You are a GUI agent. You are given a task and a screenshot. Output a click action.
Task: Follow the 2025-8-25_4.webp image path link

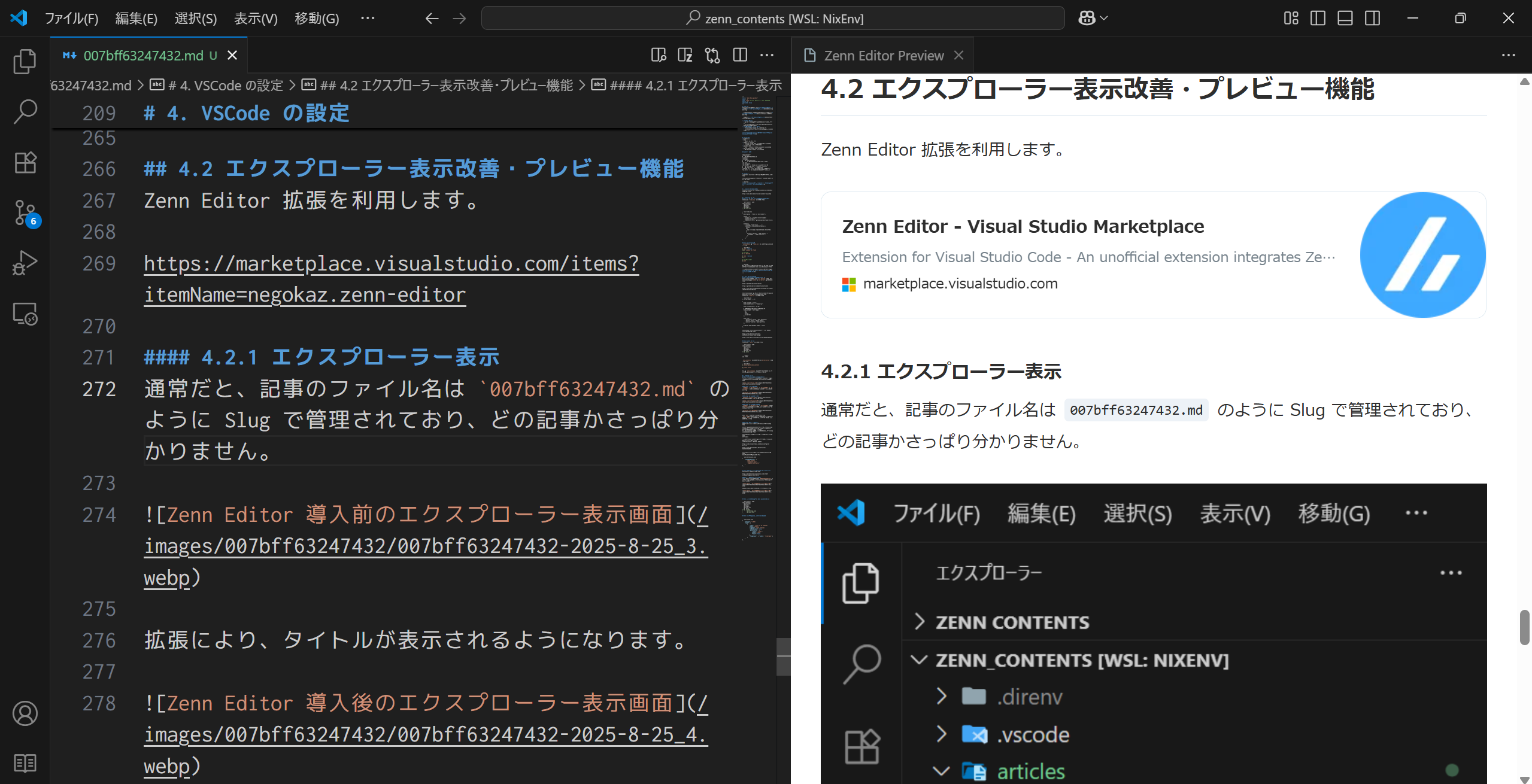(x=426, y=734)
